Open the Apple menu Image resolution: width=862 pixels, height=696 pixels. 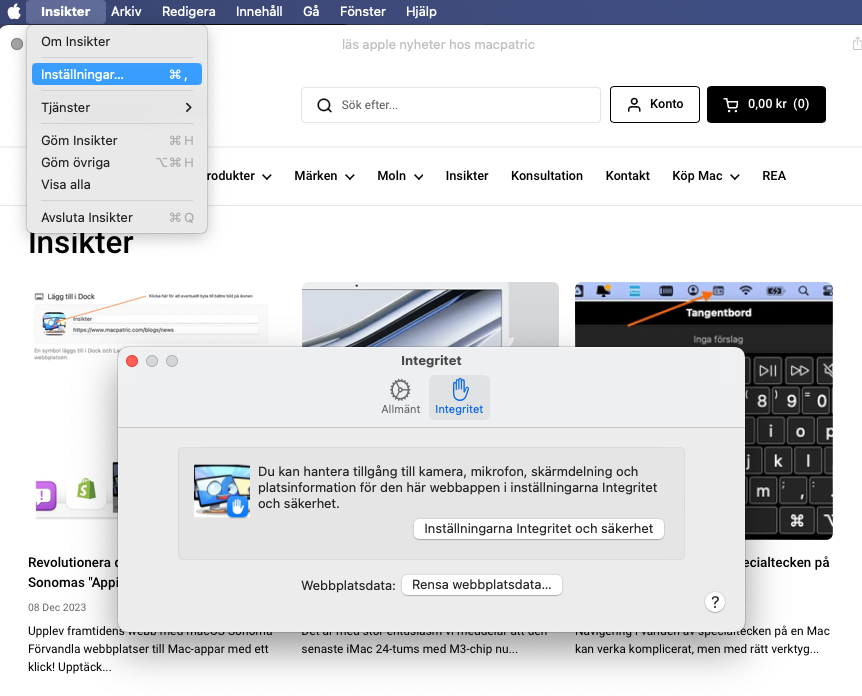[x=14, y=11]
